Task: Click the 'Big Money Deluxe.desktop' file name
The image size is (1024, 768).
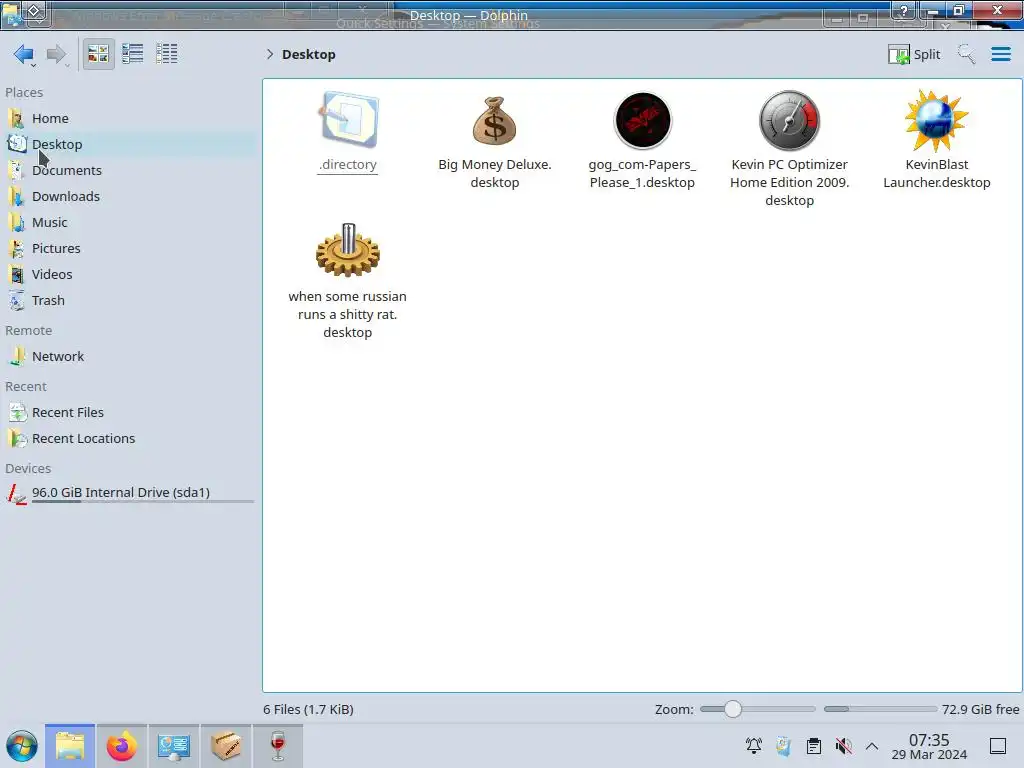Action: coord(494,174)
